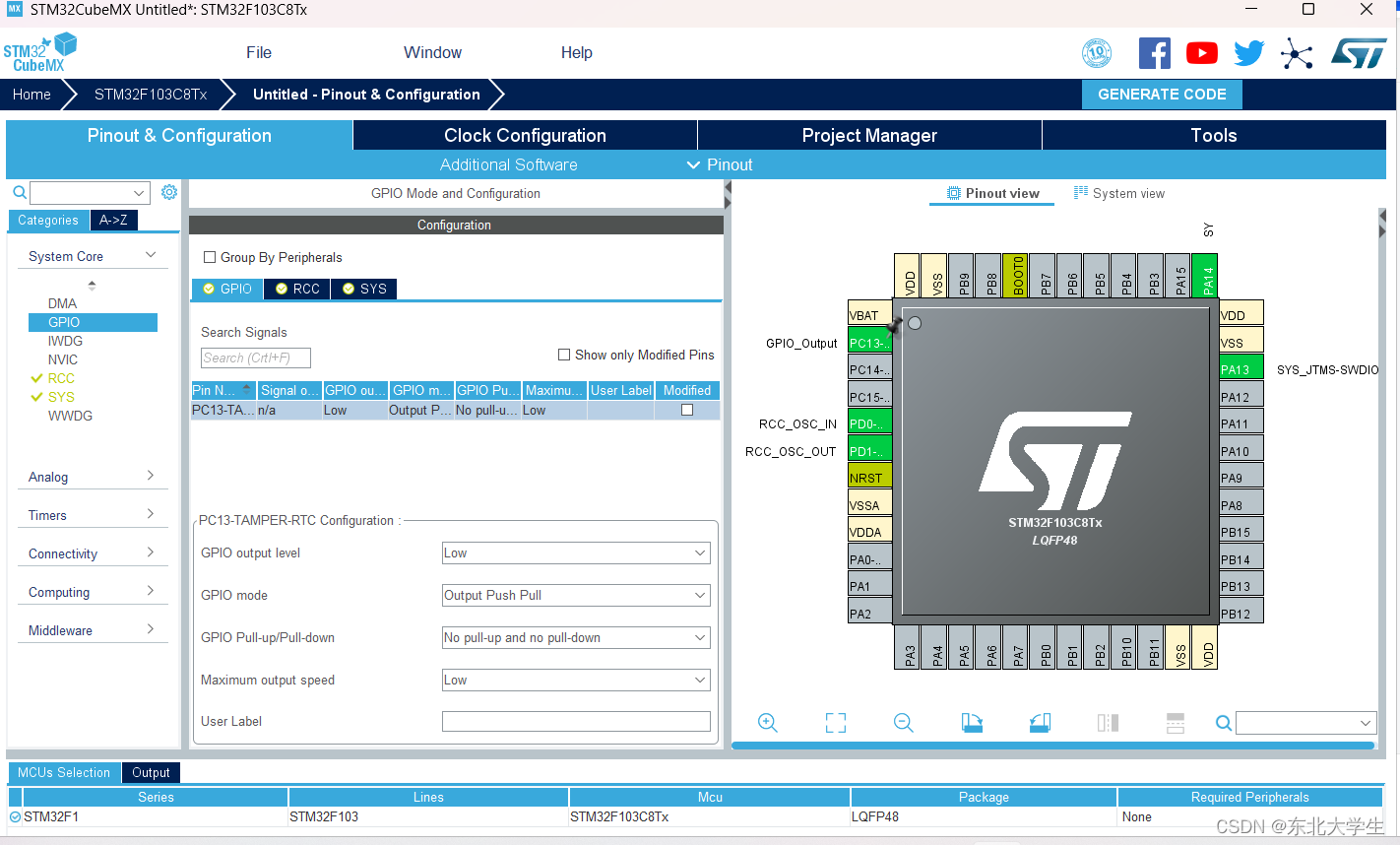Expand the Middleware category

tap(151, 629)
